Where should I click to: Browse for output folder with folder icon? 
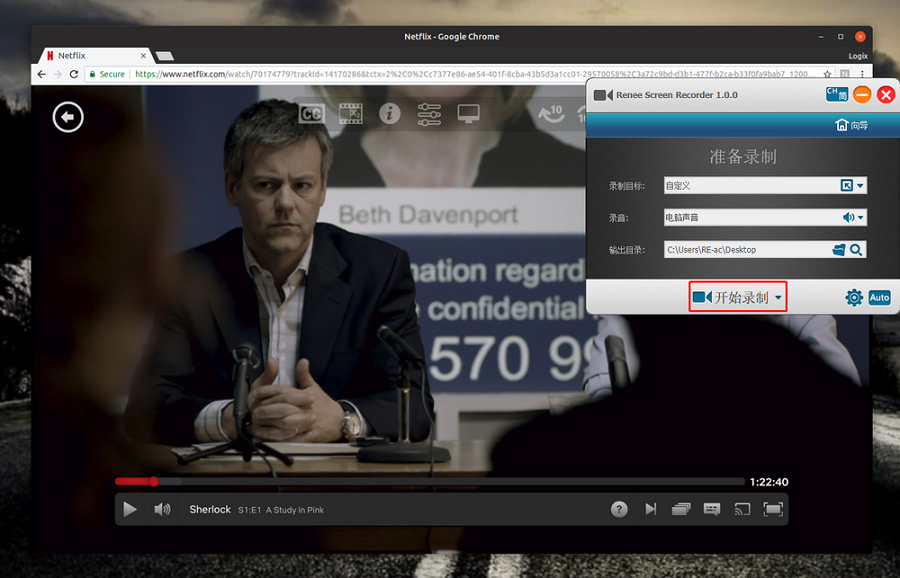[839, 250]
